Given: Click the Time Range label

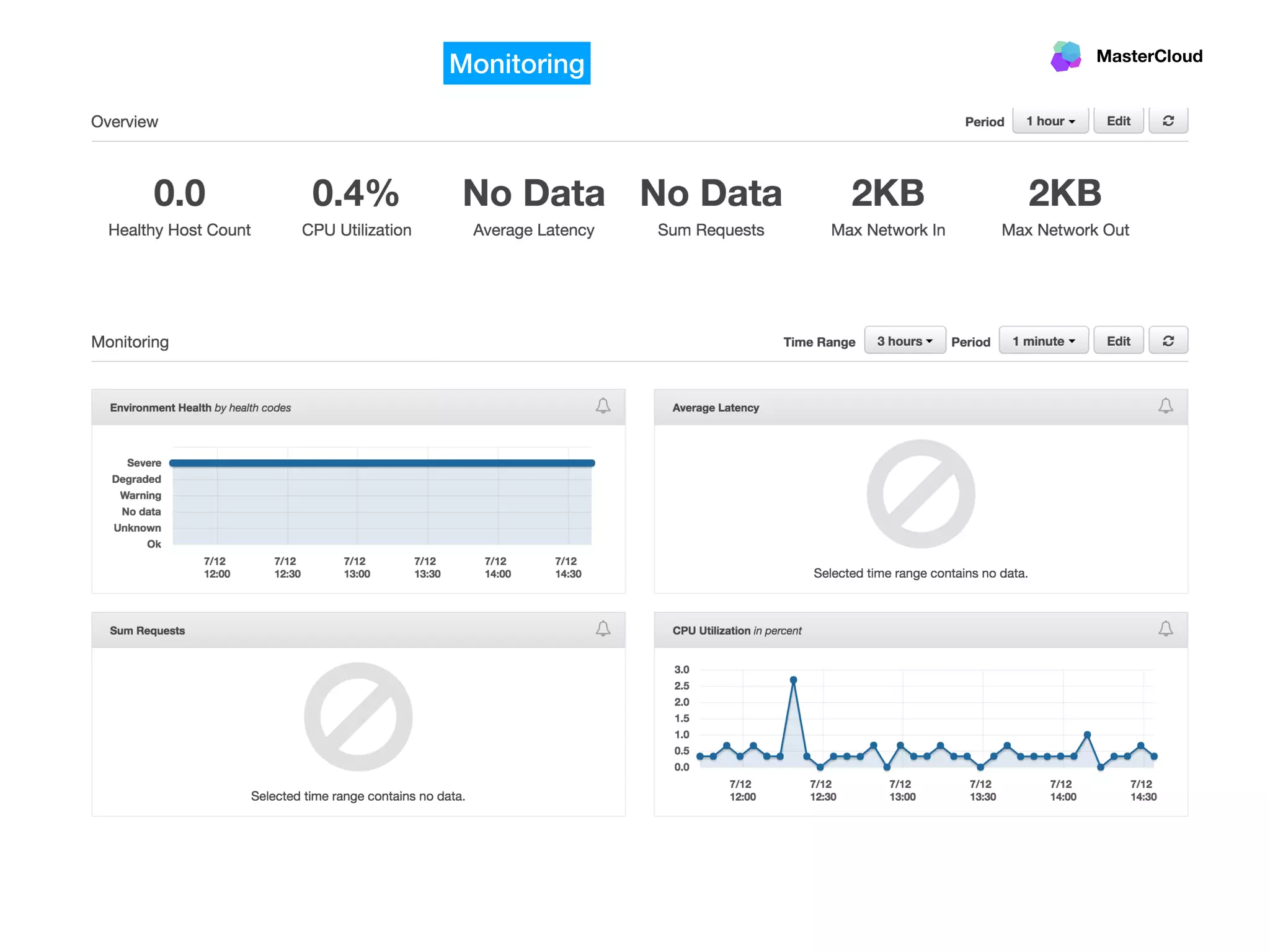Looking at the screenshot, I should tap(819, 342).
